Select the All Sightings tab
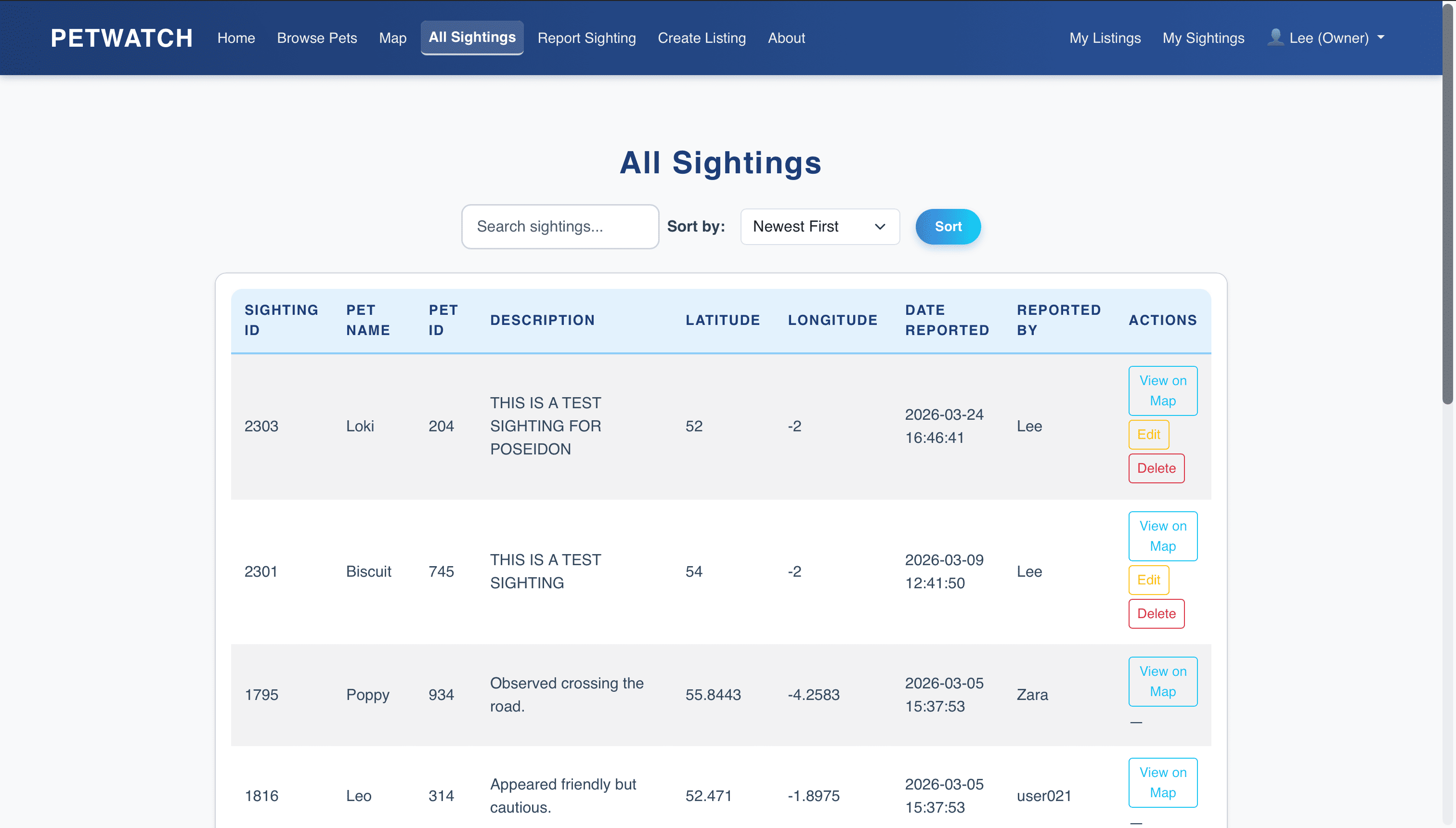Viewport: 1456px width, 828px height. (472, 38)
